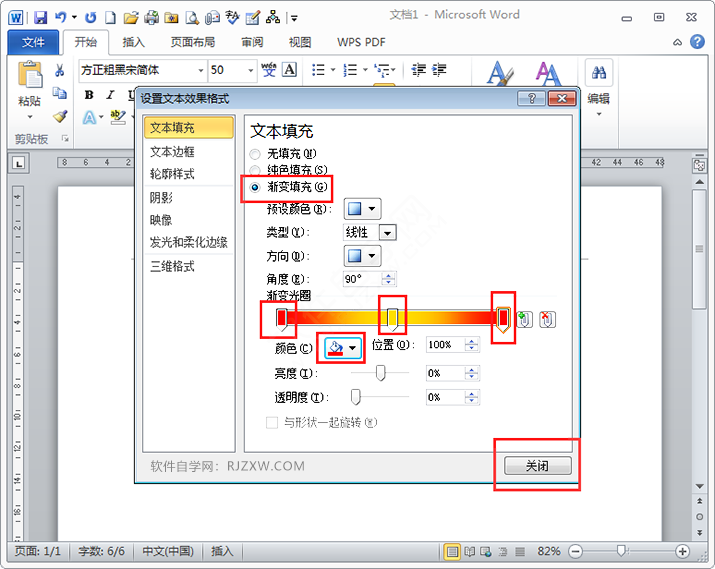Screen dimensions: 715x569
Task: Select 轮廓样式 category in dialog
Action: coord(189,174)
